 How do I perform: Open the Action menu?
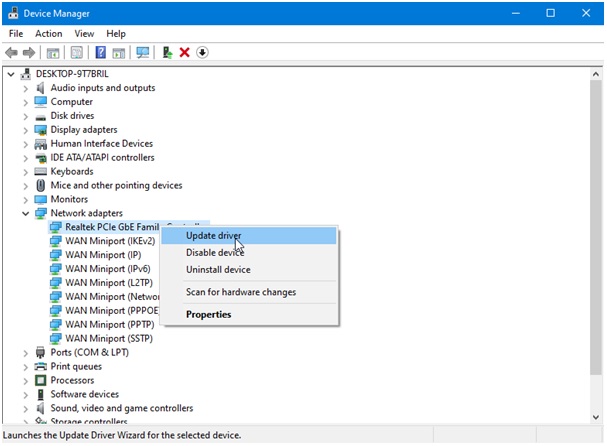coord(49,34)
